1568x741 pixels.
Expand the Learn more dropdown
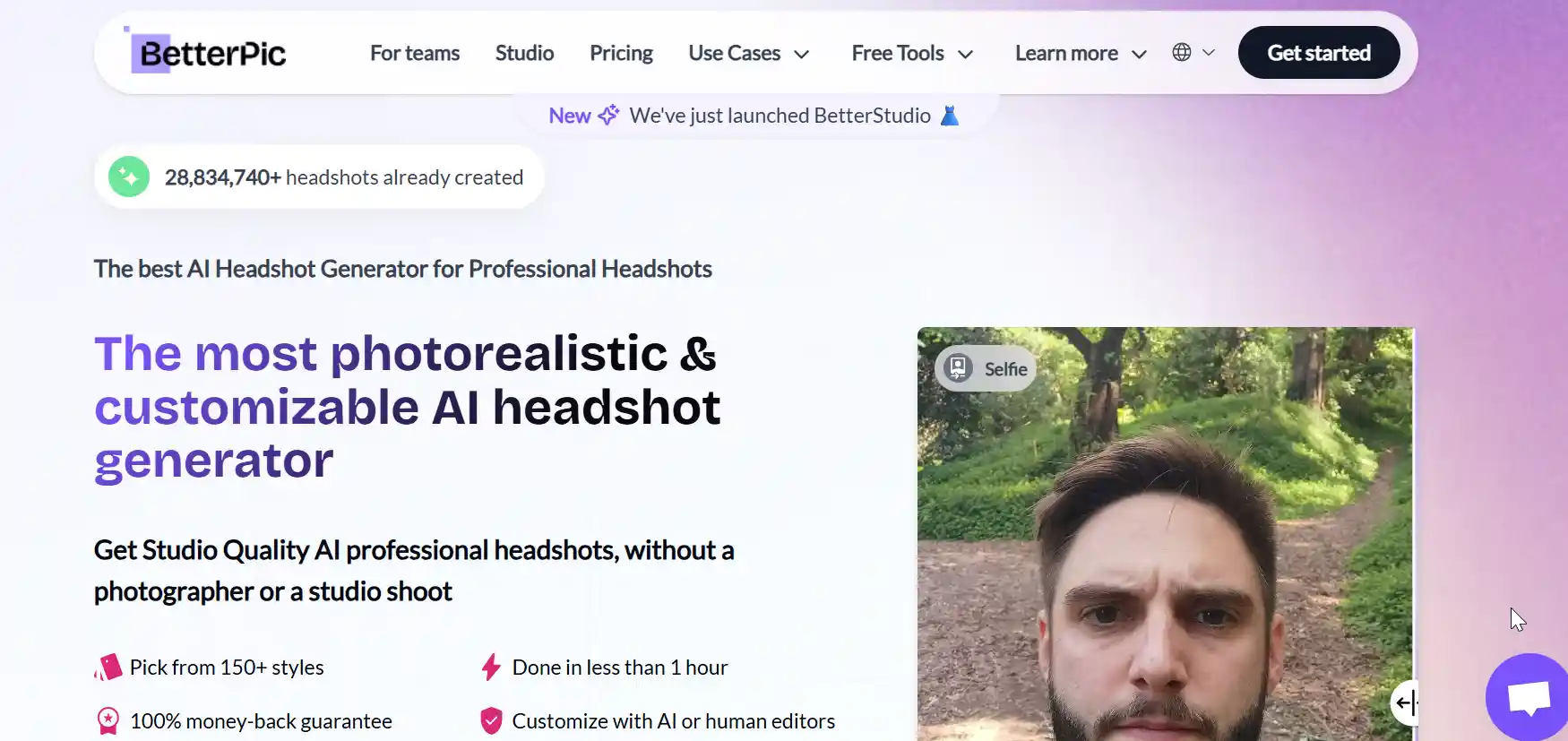pyautogui.click(x=1081, y=53)
